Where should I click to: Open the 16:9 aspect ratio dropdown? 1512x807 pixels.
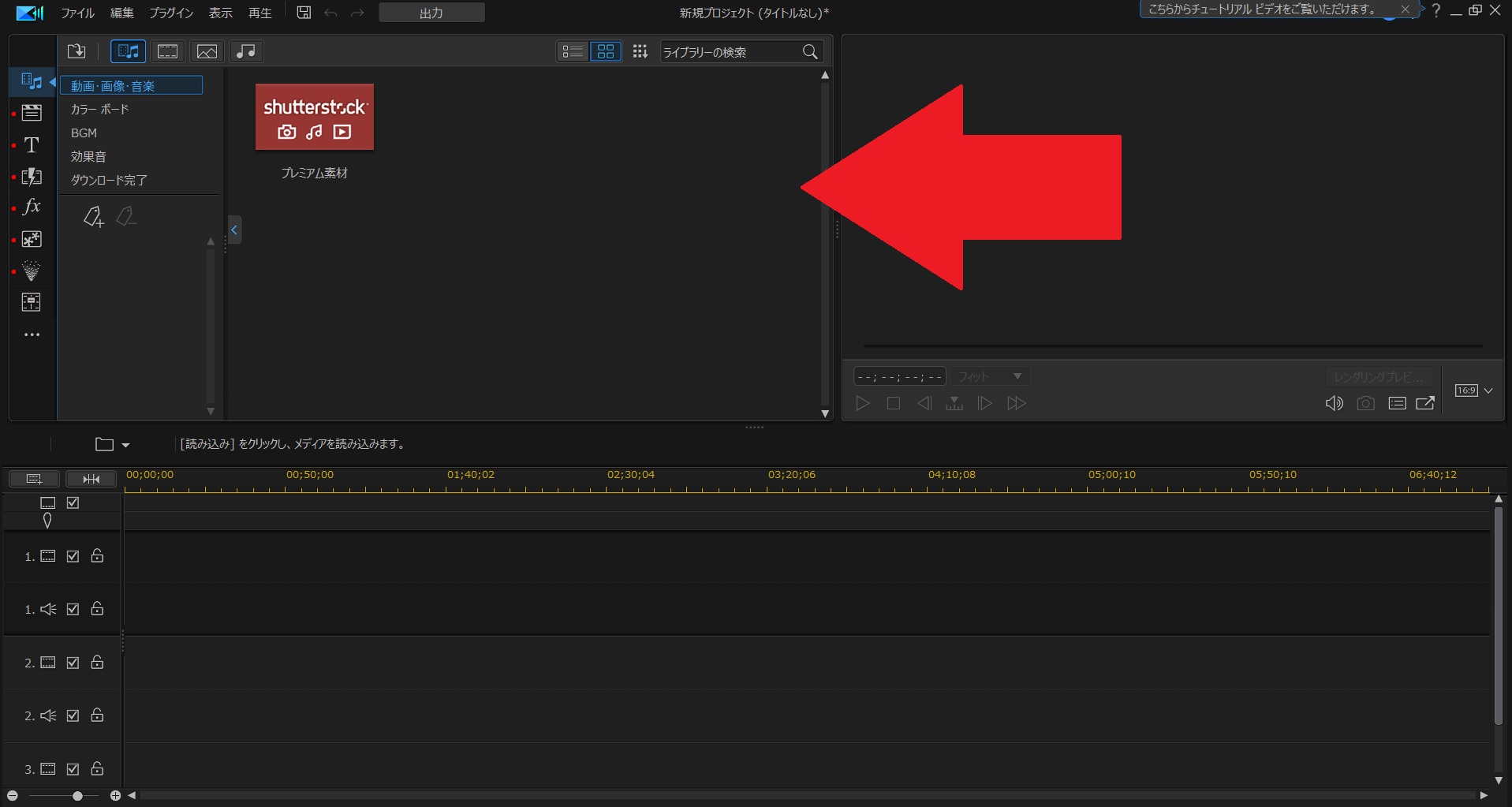[x=1473, y=390]
